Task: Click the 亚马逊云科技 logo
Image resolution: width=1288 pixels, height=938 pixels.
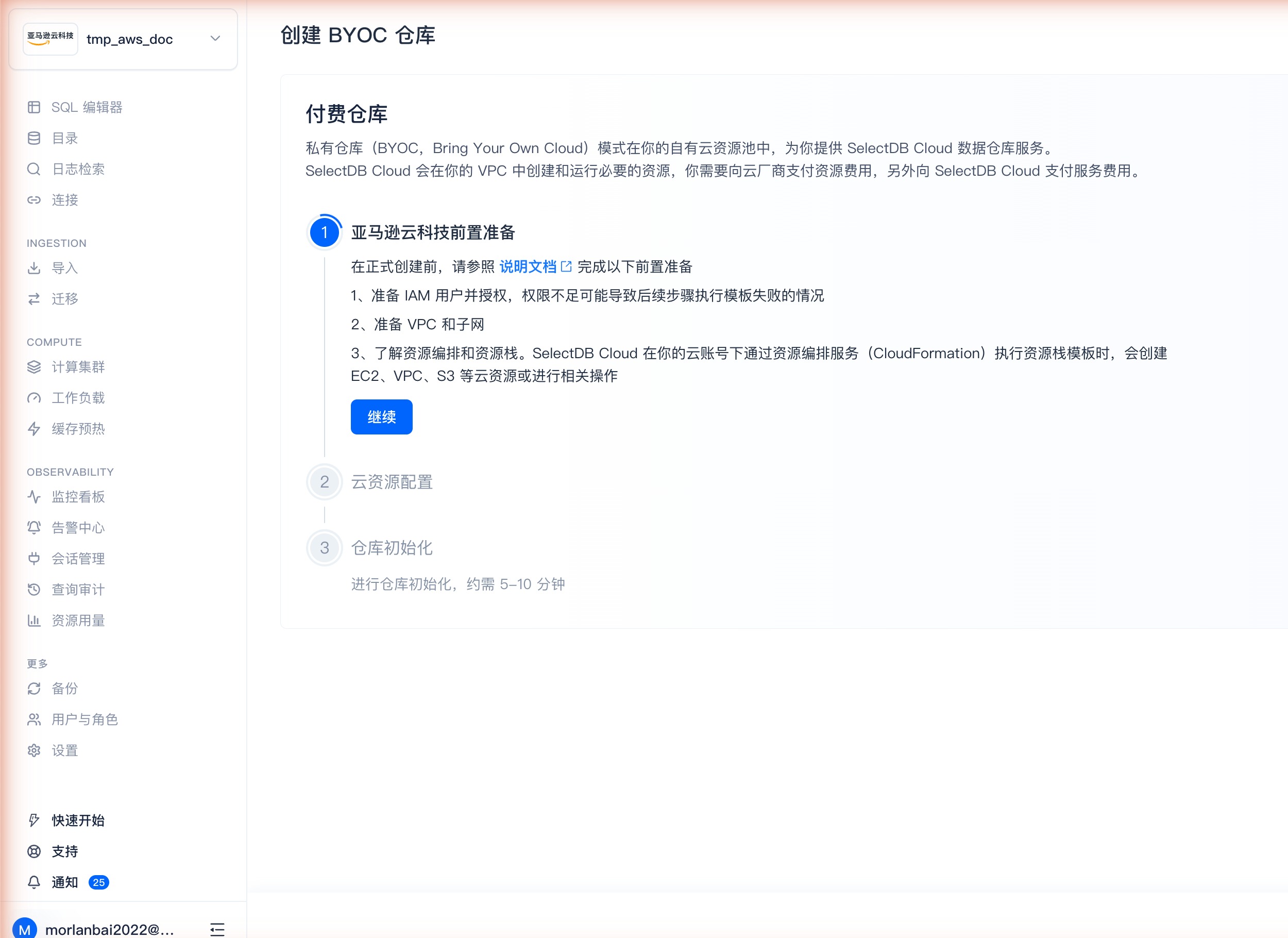Action: click(x=50, y=39)
